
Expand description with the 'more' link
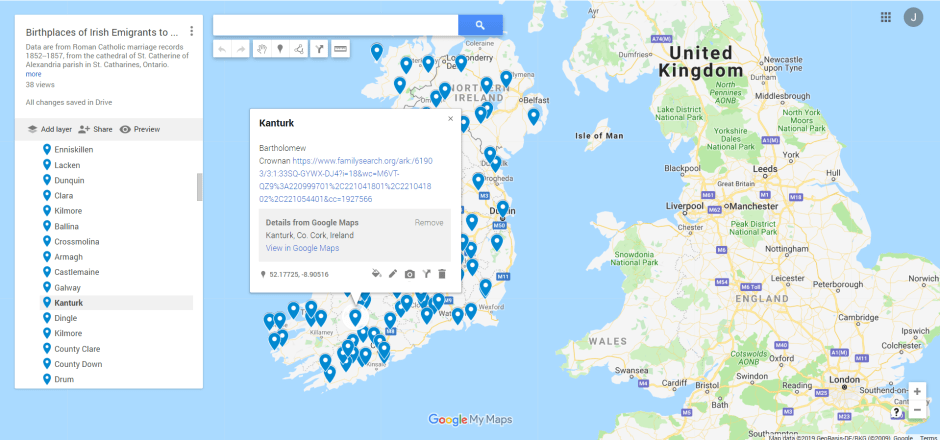33,74
